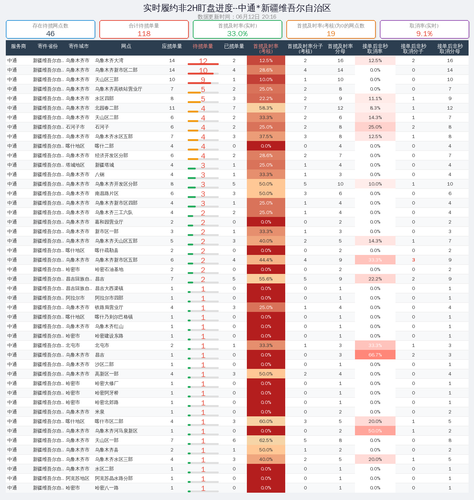Sort by the 寄件省份 column header
The height and width of the screenshot is (500, 474).
click(48, 46)
